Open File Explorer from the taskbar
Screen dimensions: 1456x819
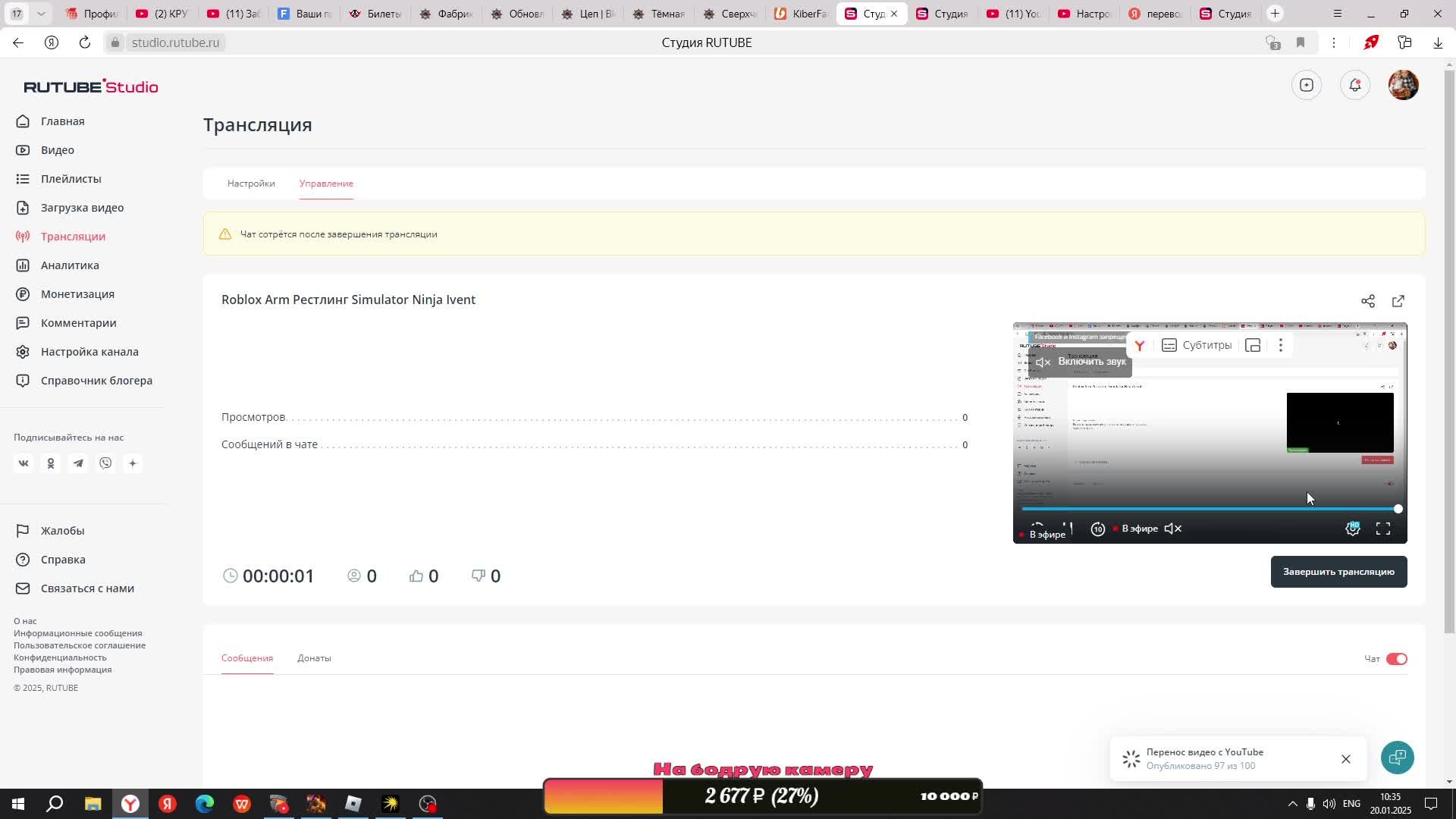(x=93, y=804)
